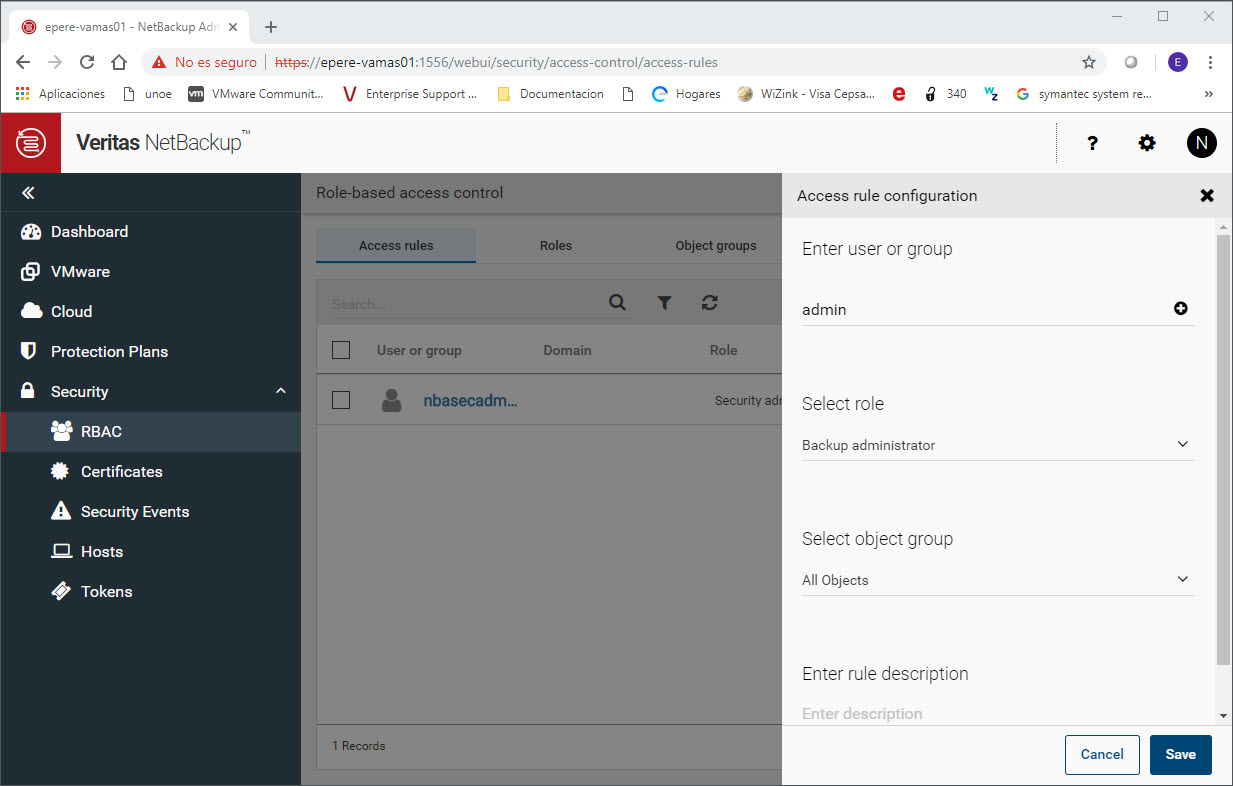Open the filter funnel icon

[664, 303]
